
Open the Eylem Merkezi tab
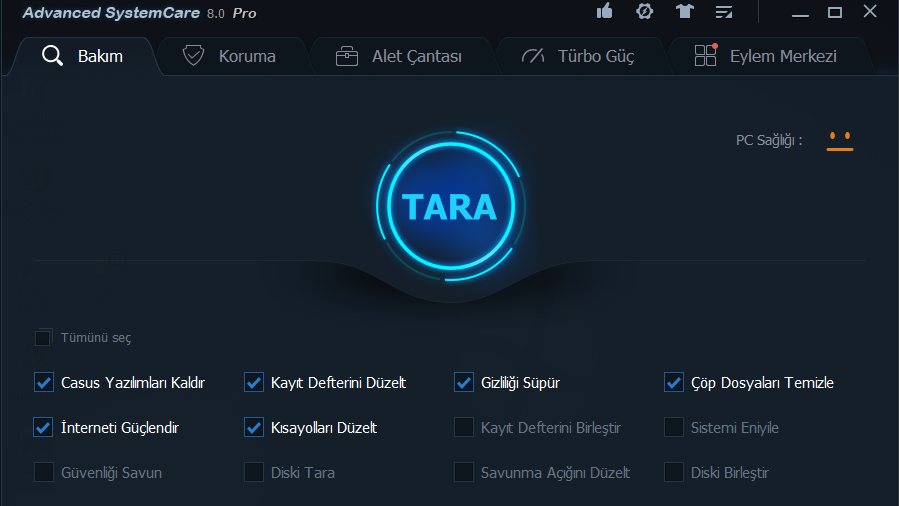765,56
